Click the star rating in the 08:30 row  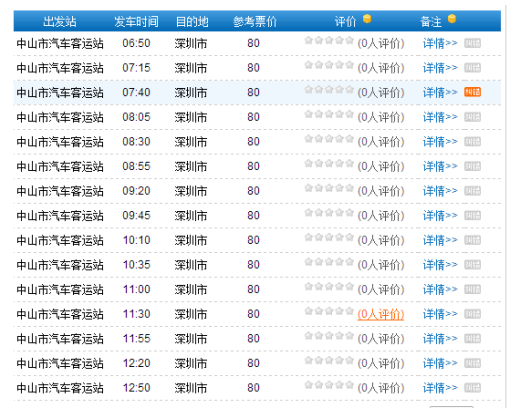(x=329, y=139)
